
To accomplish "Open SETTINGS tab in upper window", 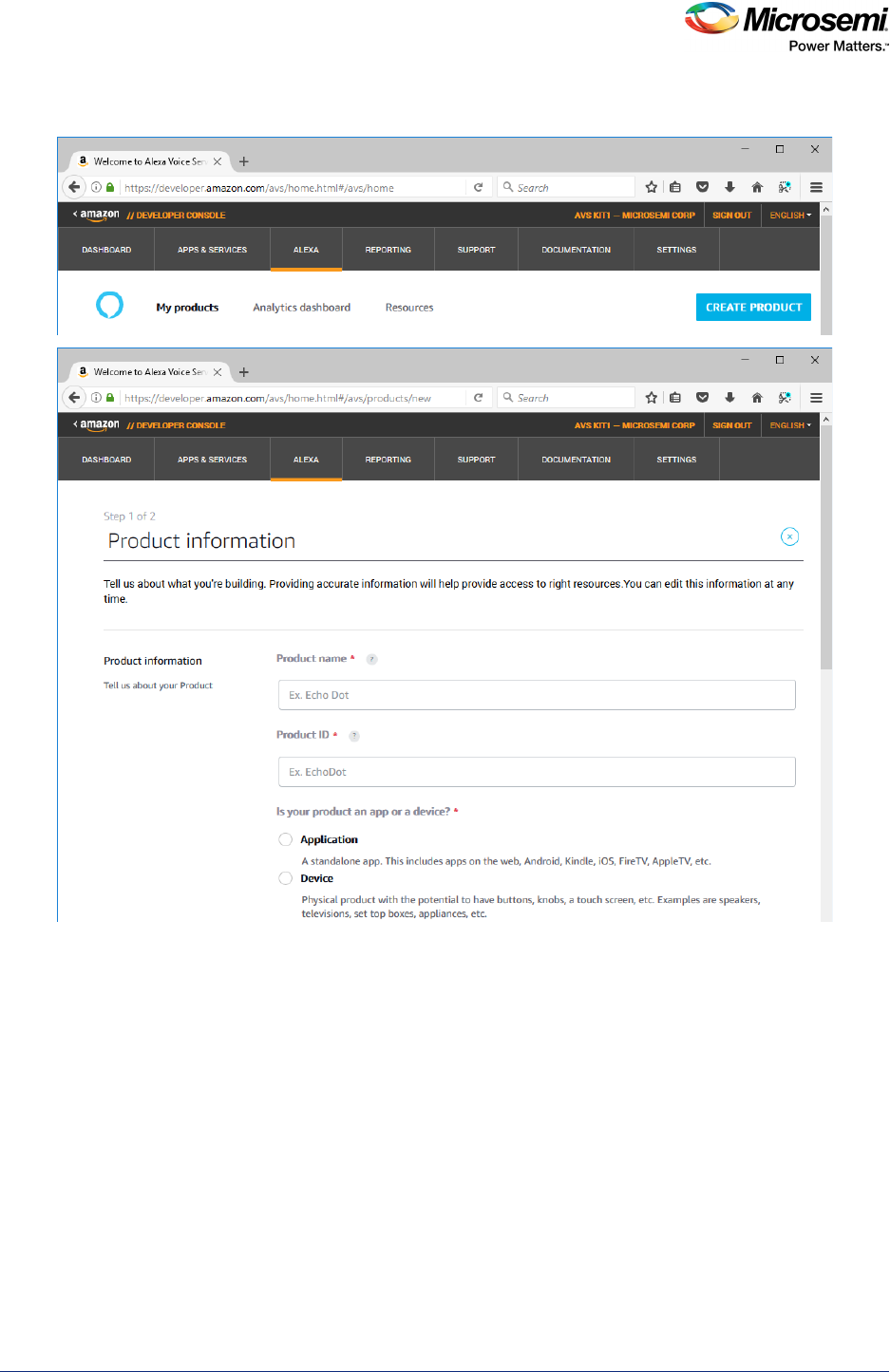I will (x=676, y=250).
